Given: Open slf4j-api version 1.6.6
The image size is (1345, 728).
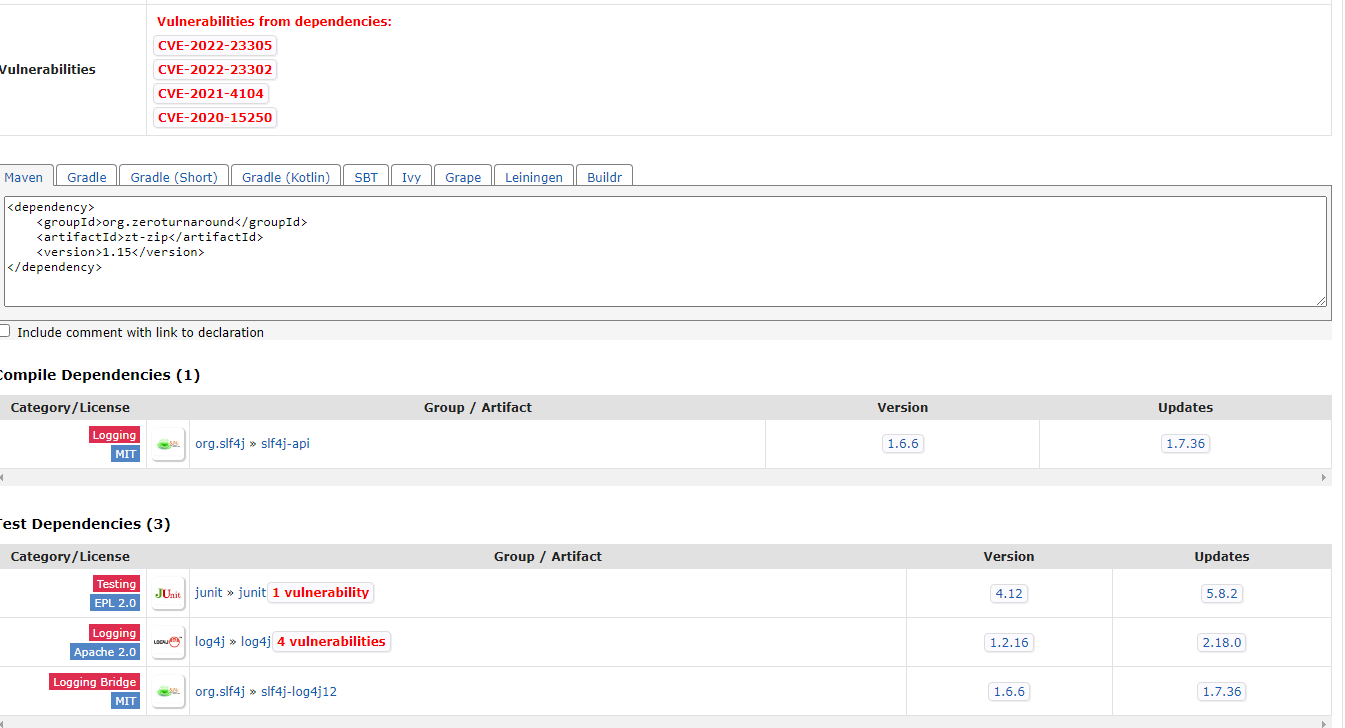Looking at the screenshot, I should (903, 444).
